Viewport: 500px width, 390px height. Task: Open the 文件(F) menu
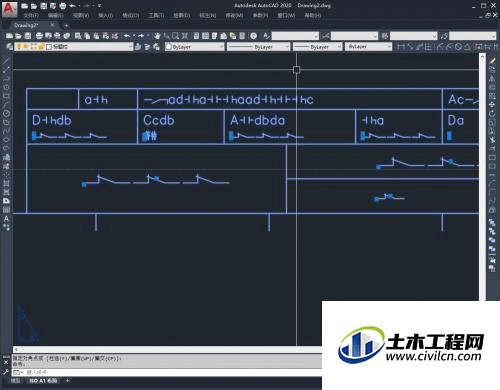click(x=31, y=15)
